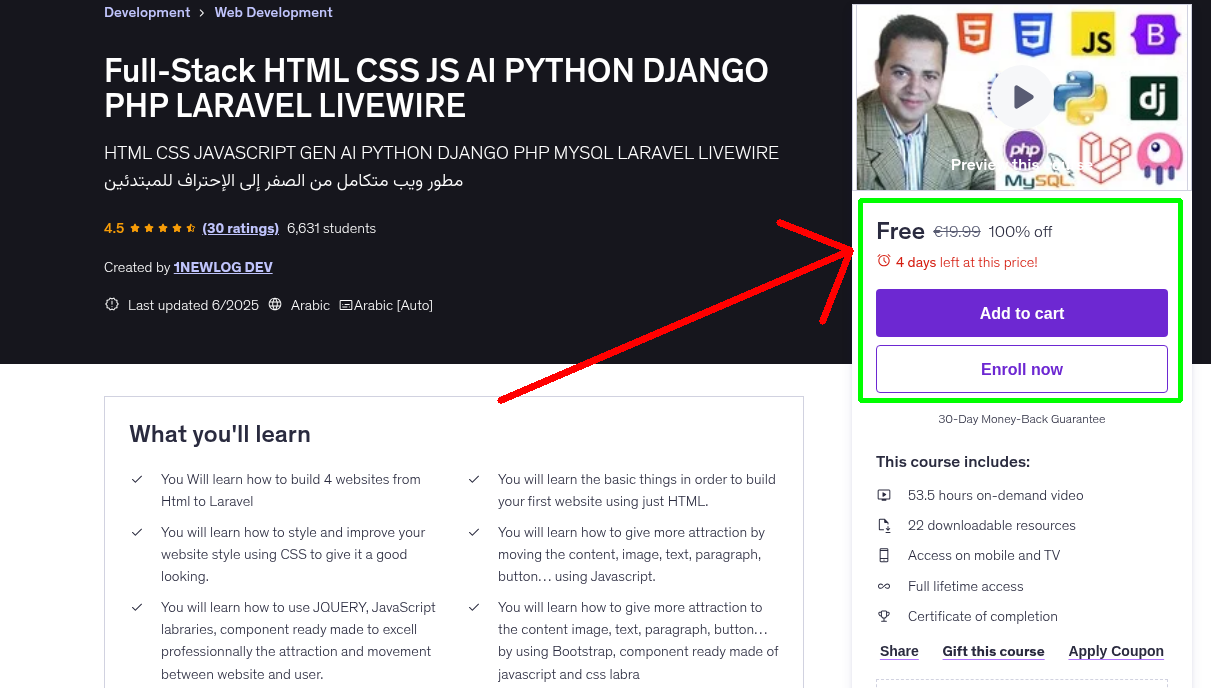Viewport: 1211px width, 688px height.
Task: Click the Enroll now button
Action: (x=1022, y=369)
